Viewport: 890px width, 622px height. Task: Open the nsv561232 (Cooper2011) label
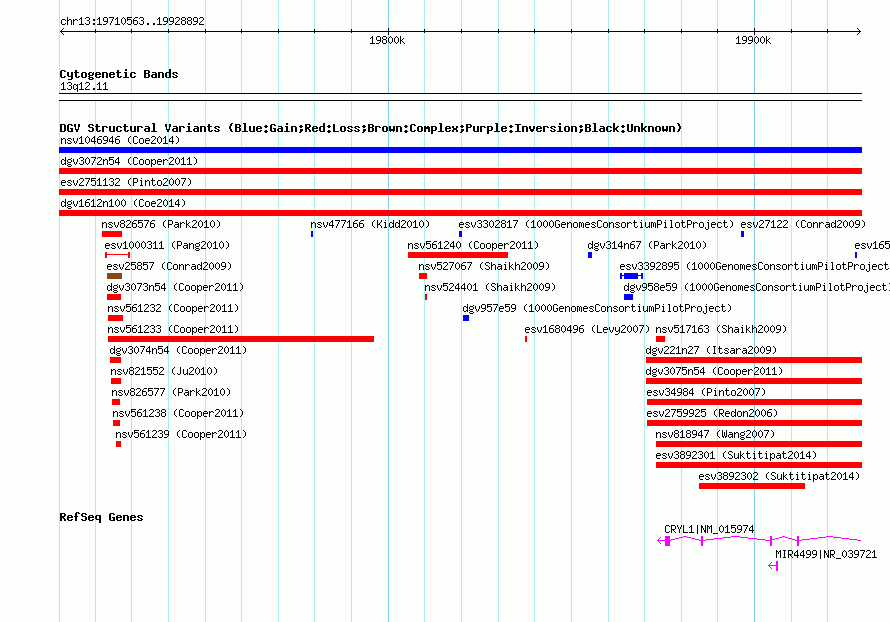point(173,308)
